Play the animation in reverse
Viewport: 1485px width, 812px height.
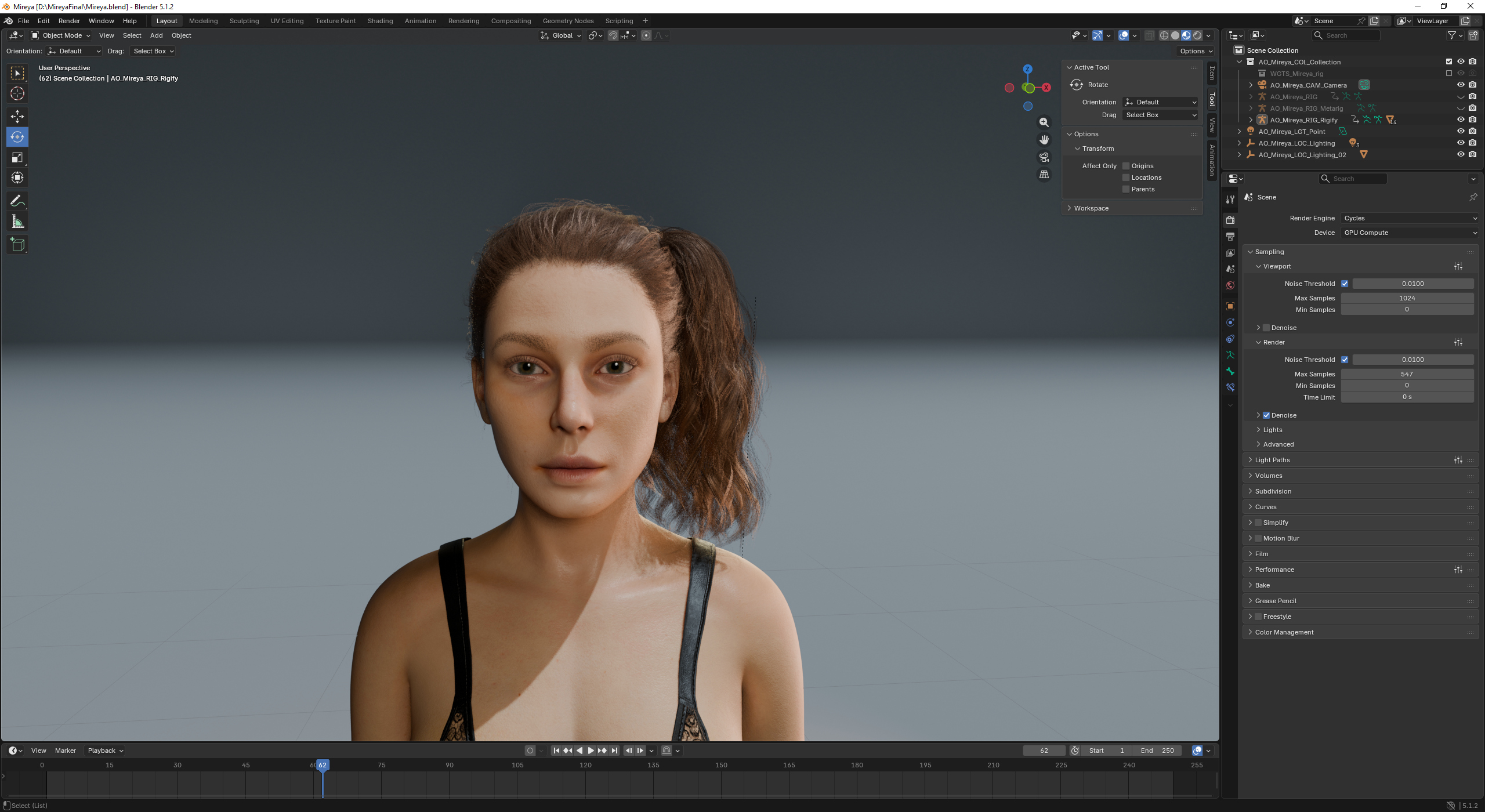click(x=579, y=751)
